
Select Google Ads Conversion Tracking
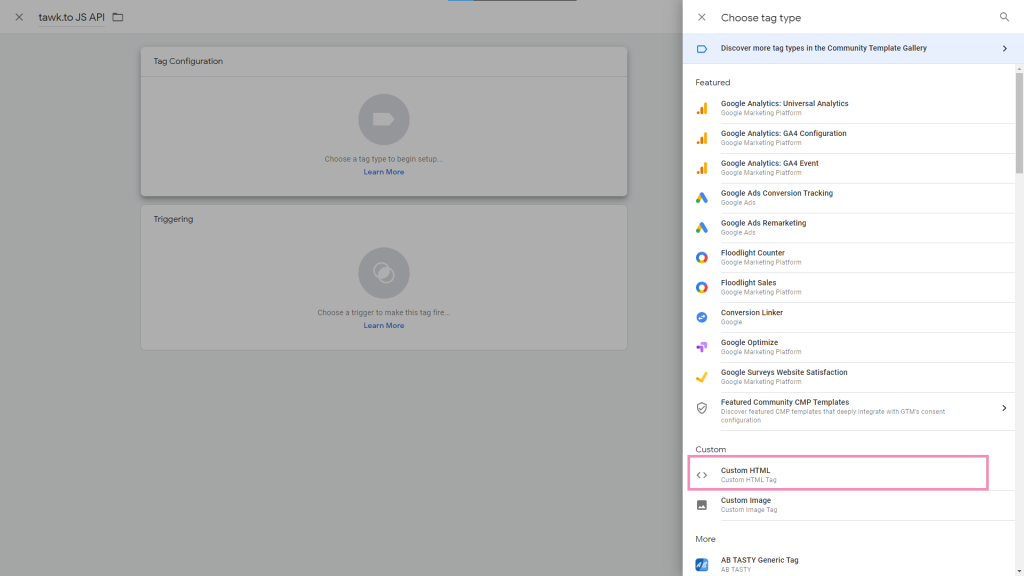(x=853, y=198)
